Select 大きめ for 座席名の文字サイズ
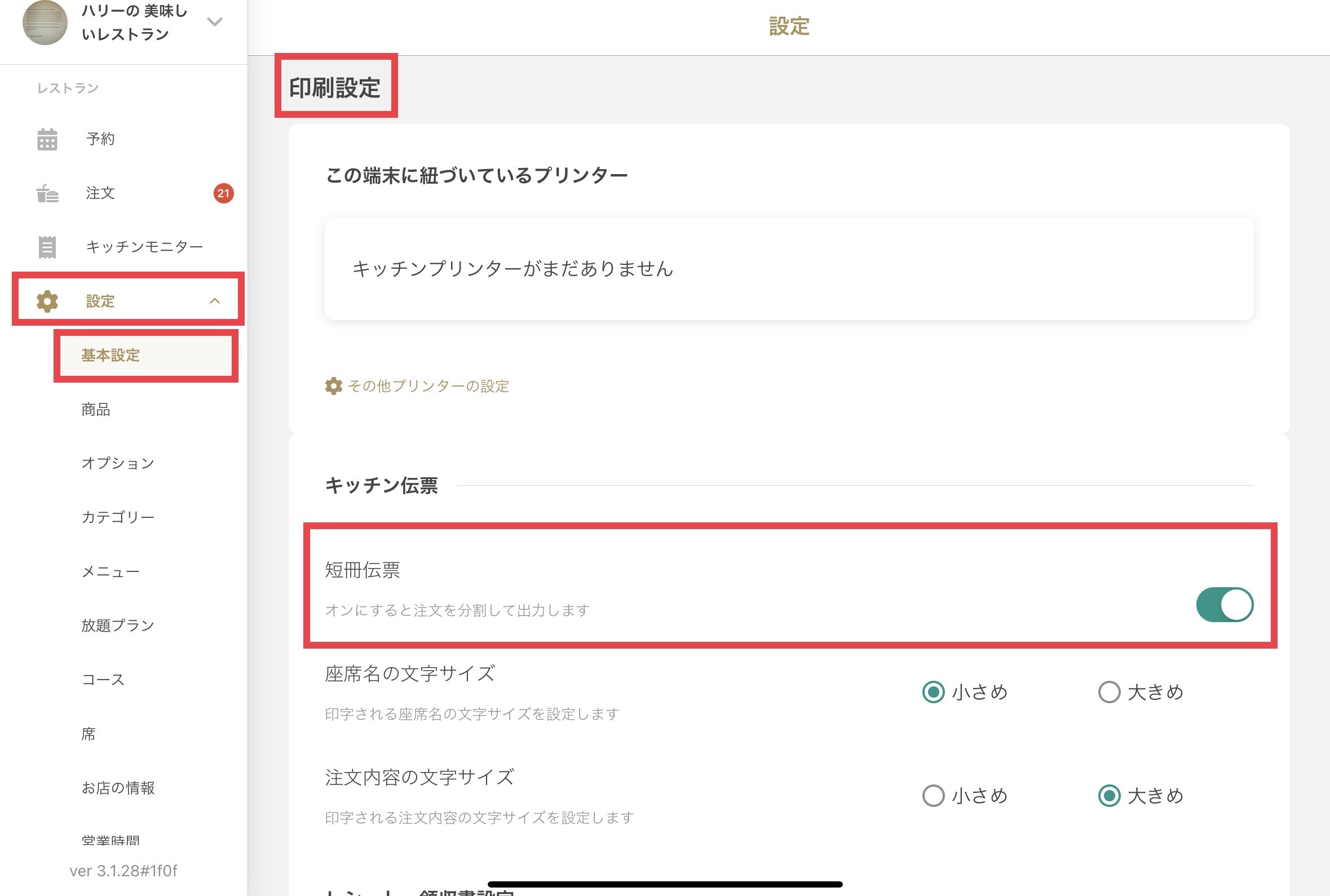This screenshot has height=896, width=1330. (1109, 692)
